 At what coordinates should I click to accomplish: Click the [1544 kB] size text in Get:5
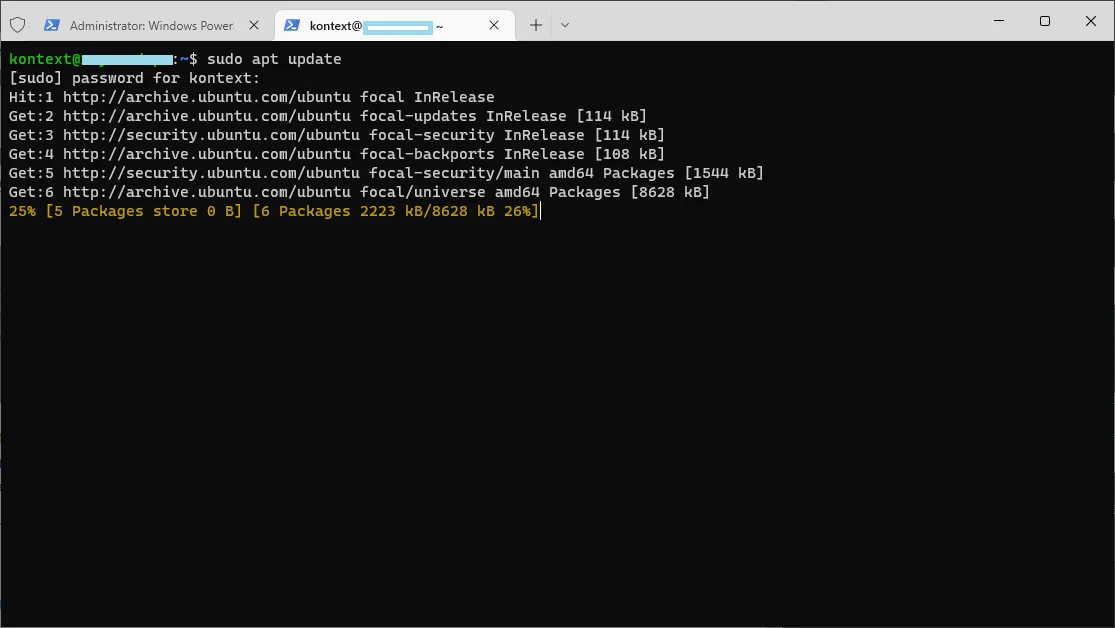pyautogui.click(x=726, y=173)
